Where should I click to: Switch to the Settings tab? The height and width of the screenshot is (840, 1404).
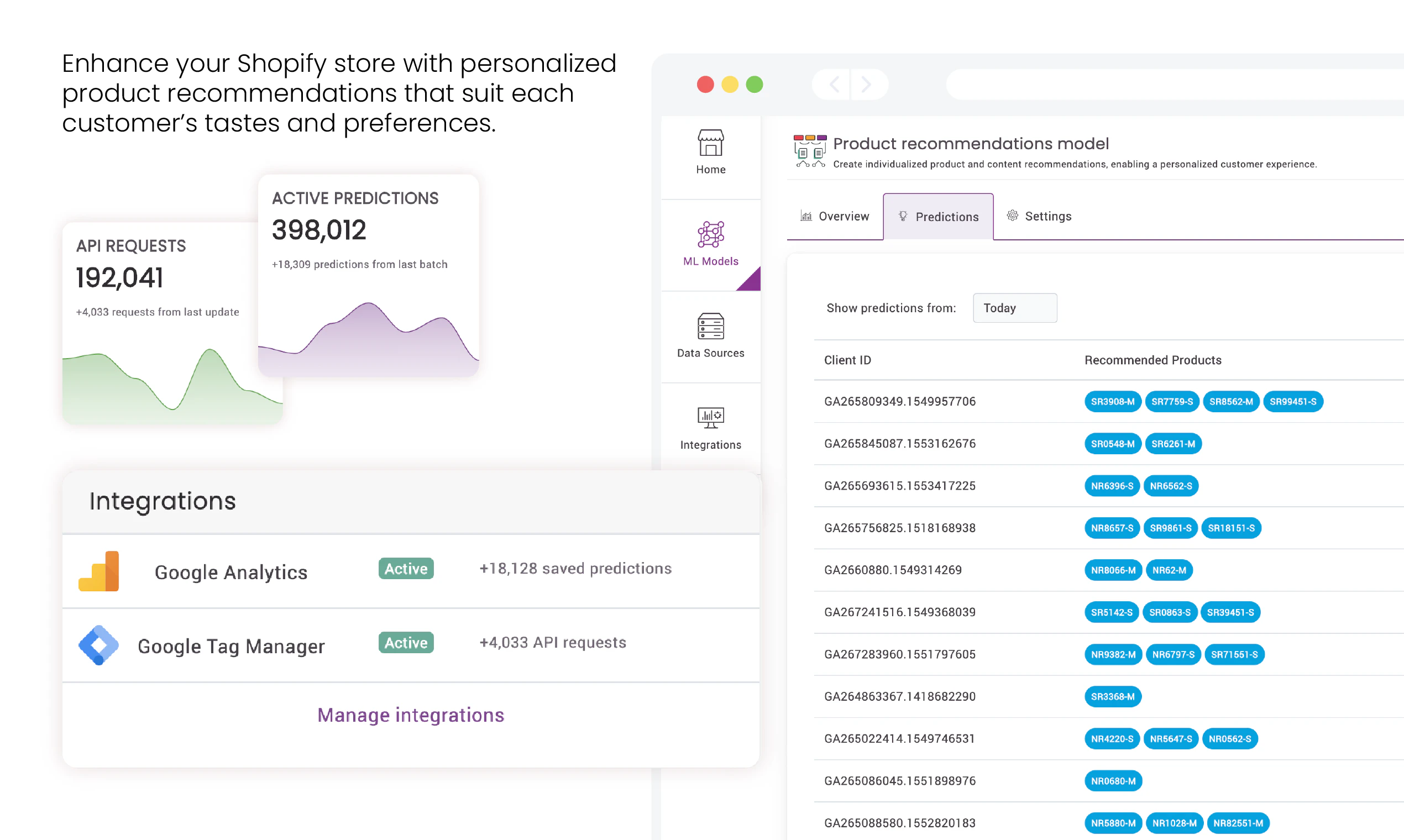click(x=1039, y=216)
